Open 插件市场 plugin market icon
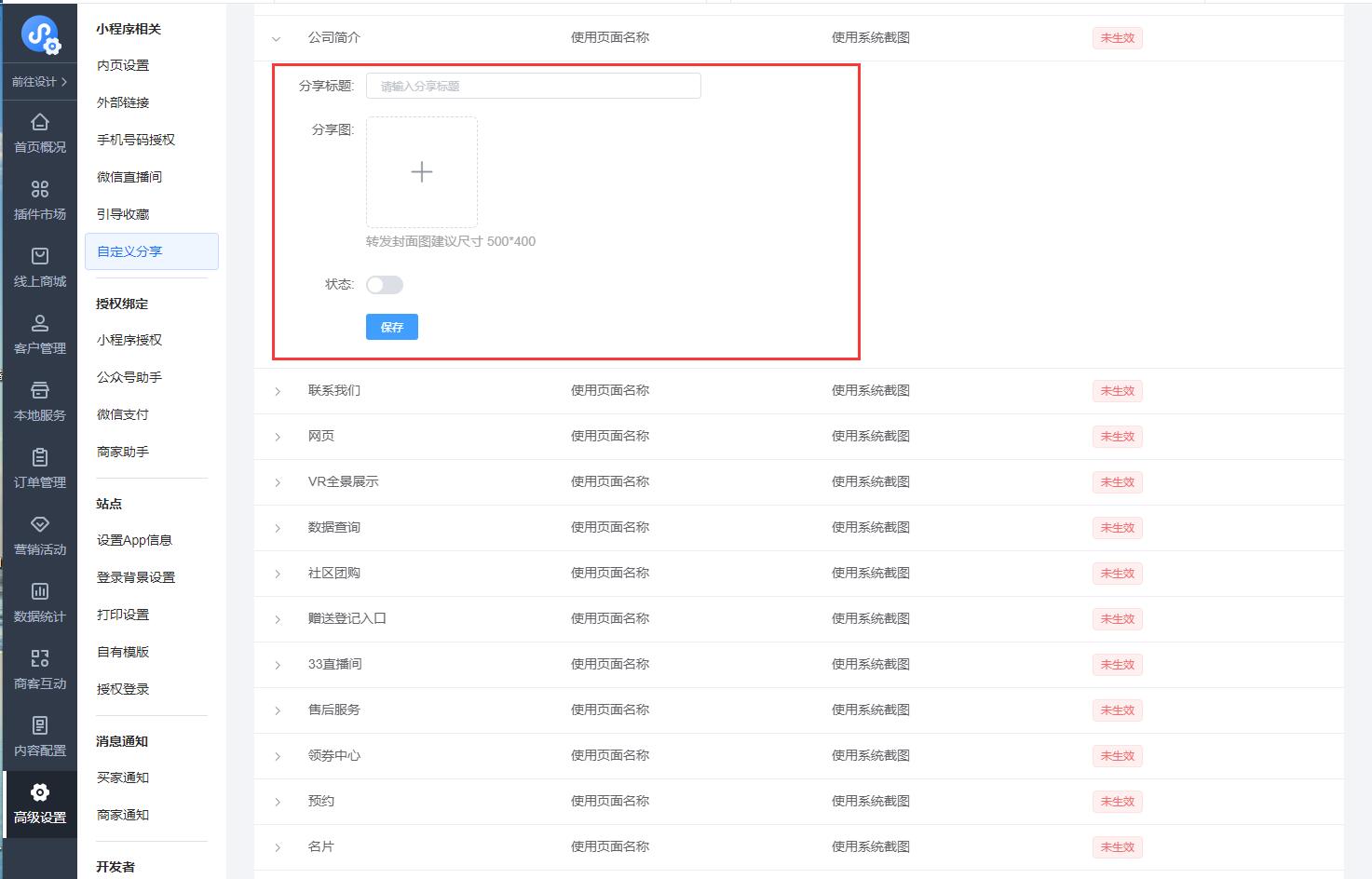This screenshot has width=1372, height=879. coord(40,190)
